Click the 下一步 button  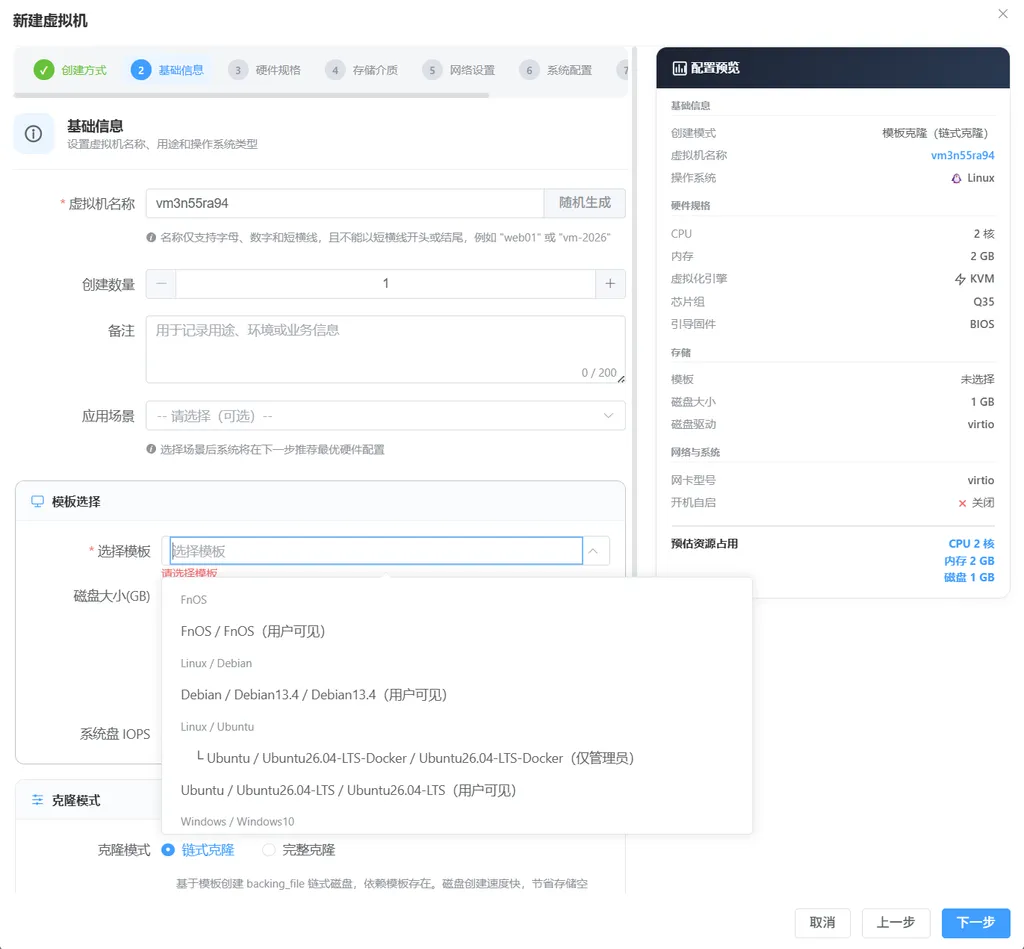pos(976,922)
